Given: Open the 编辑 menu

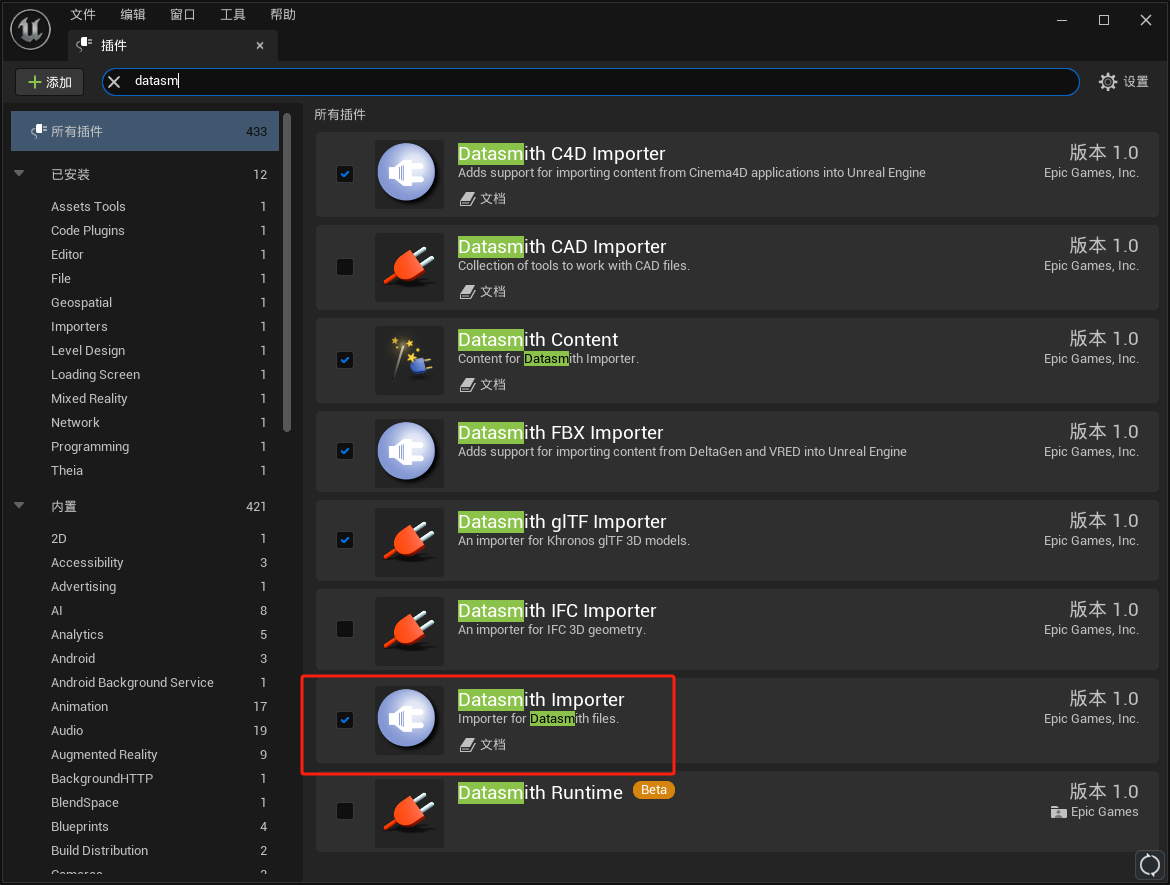Looking at the screenshot, I should pyautogui.click(x=133, y=14).
